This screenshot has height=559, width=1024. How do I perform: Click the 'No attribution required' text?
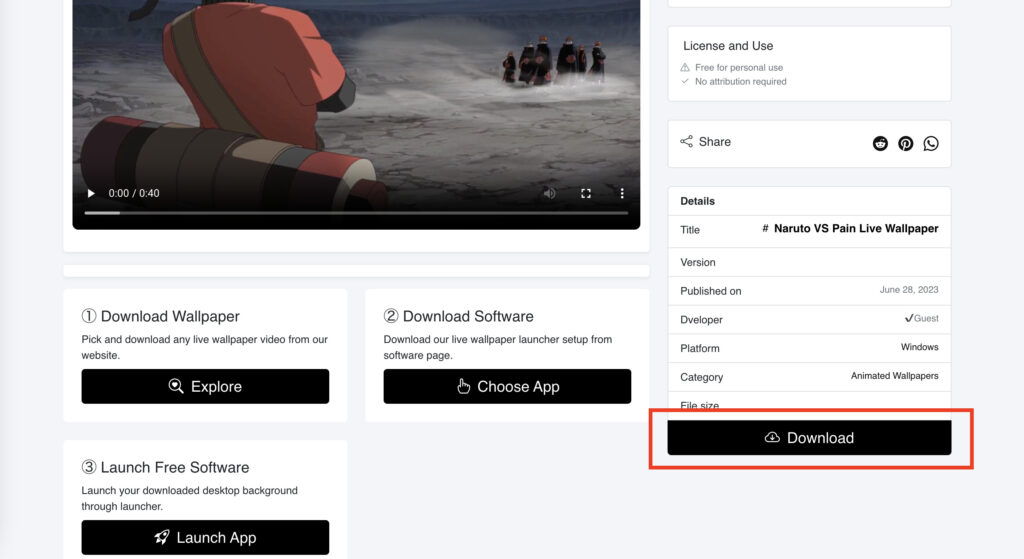[x=741, y=82]
